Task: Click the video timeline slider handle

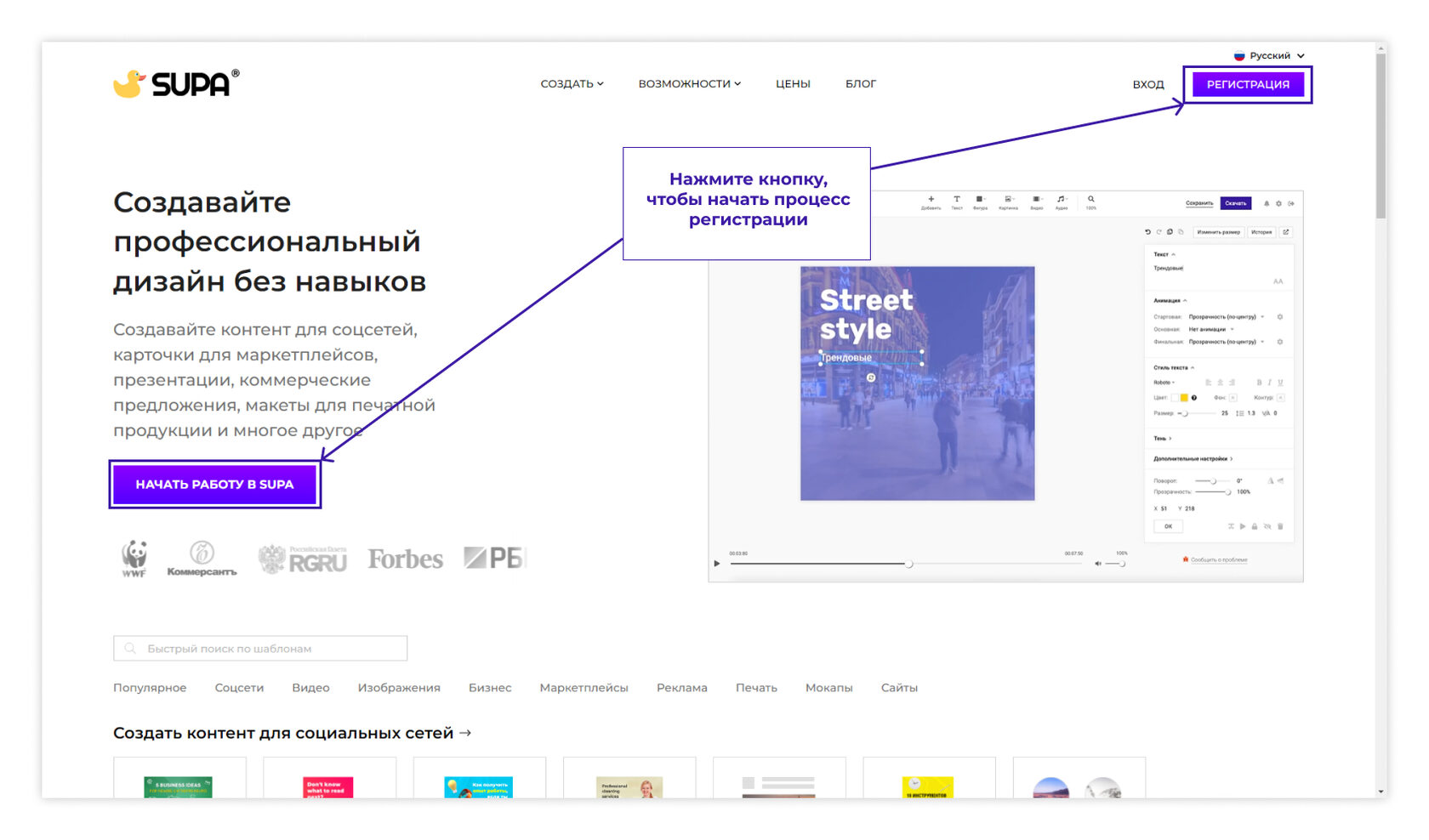Action: 908,564
